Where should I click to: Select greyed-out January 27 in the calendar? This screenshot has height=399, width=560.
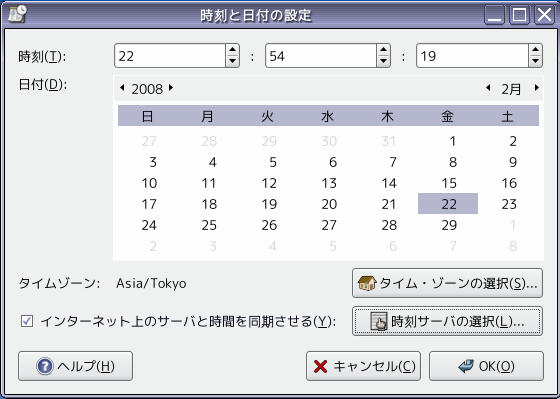pyautogui.click(x=149, y=141)
